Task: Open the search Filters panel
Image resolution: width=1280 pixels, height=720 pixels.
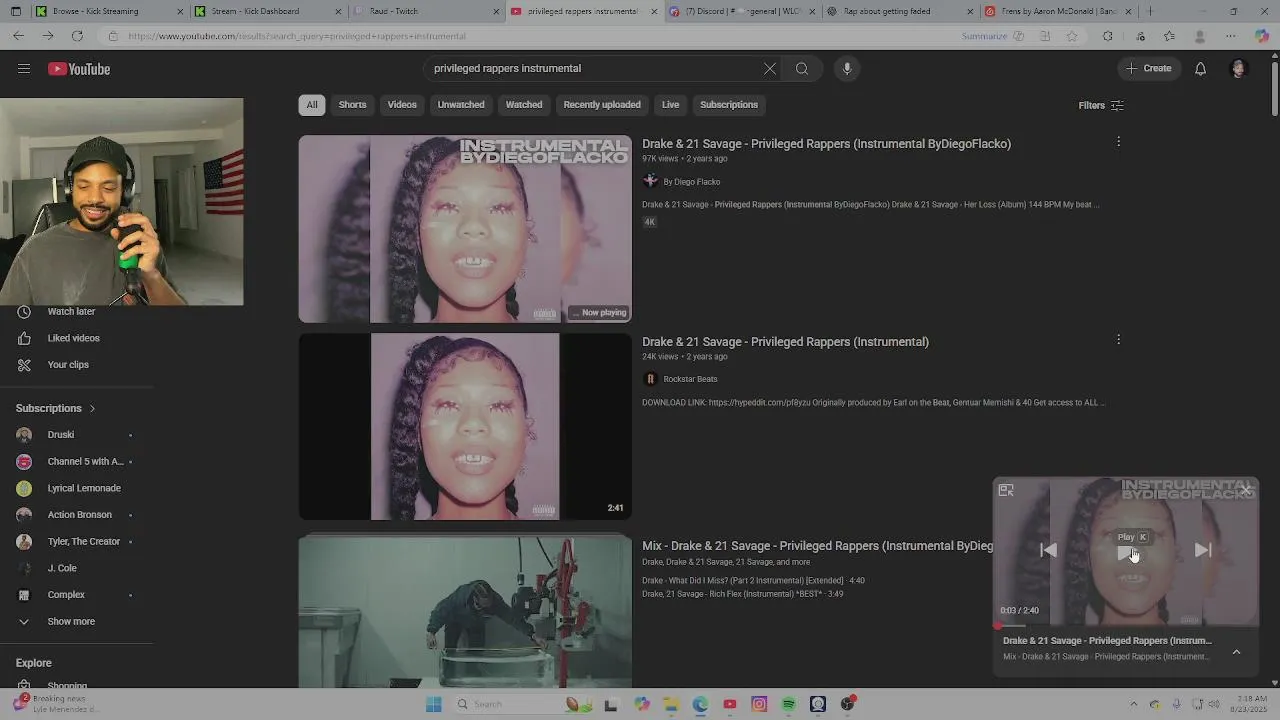Action: coord(1101,105)
